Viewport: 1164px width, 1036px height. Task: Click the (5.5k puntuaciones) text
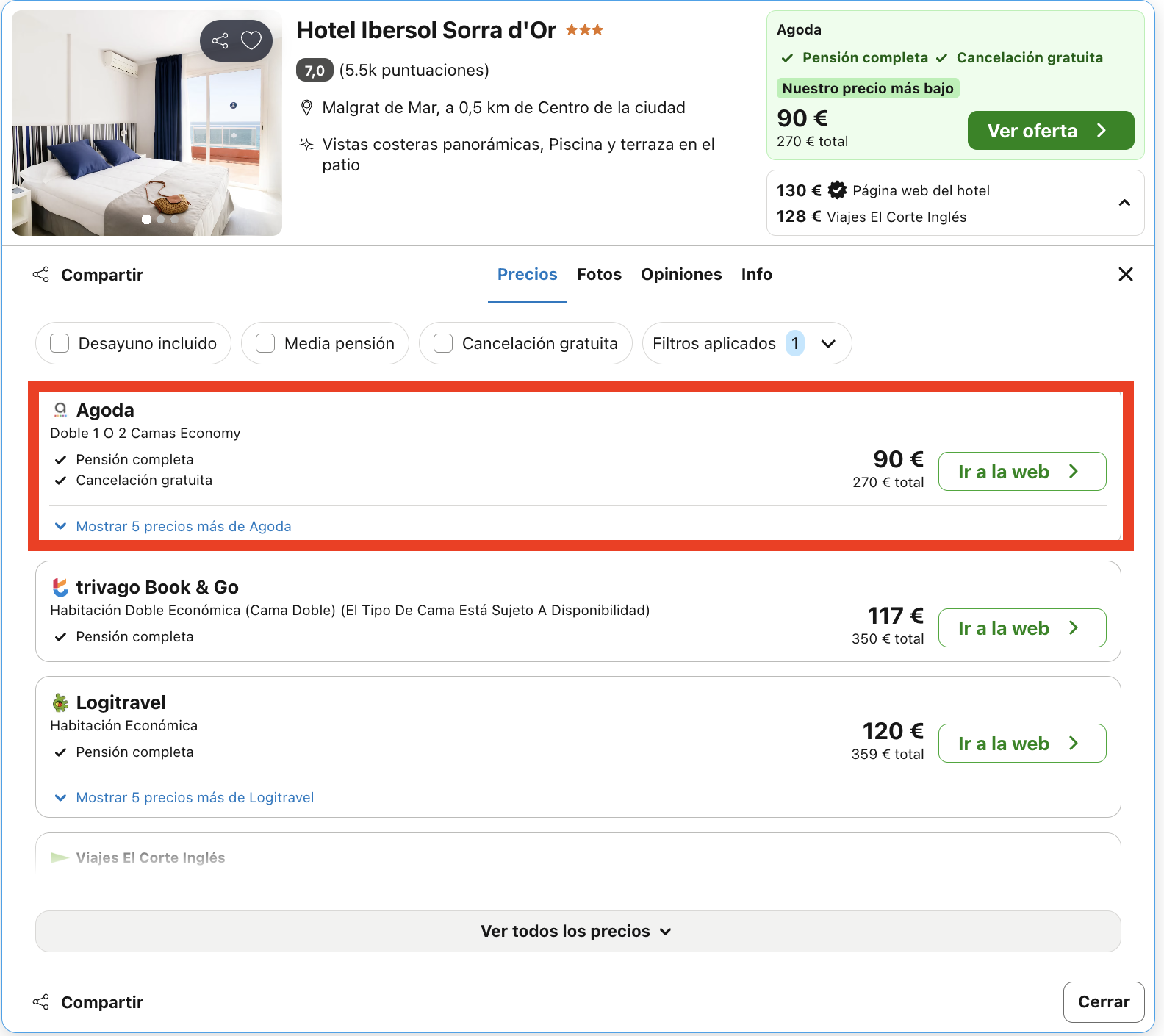coord(414,71)
